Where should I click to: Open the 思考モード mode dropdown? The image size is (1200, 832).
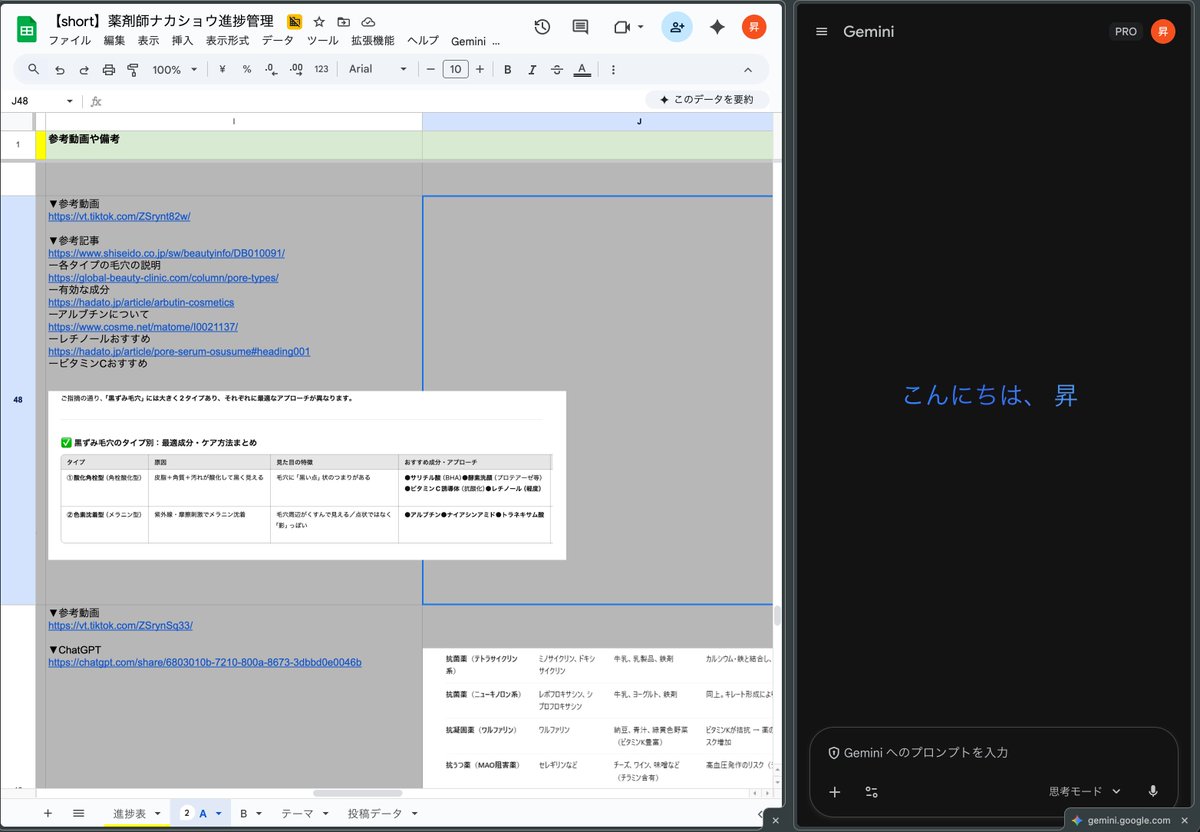pyautogui.click(x=1085, y=791)
